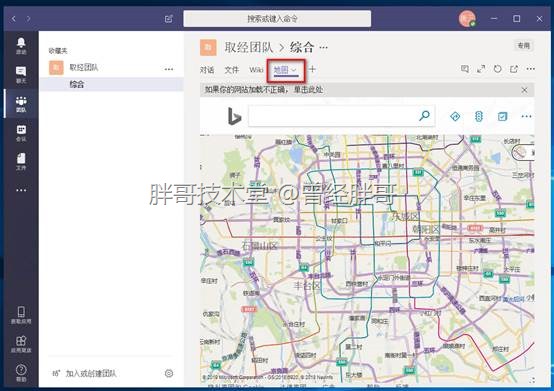Dismiss the website loading notice banner
Viewport: 554px width, 391px height.
[524, 90]
